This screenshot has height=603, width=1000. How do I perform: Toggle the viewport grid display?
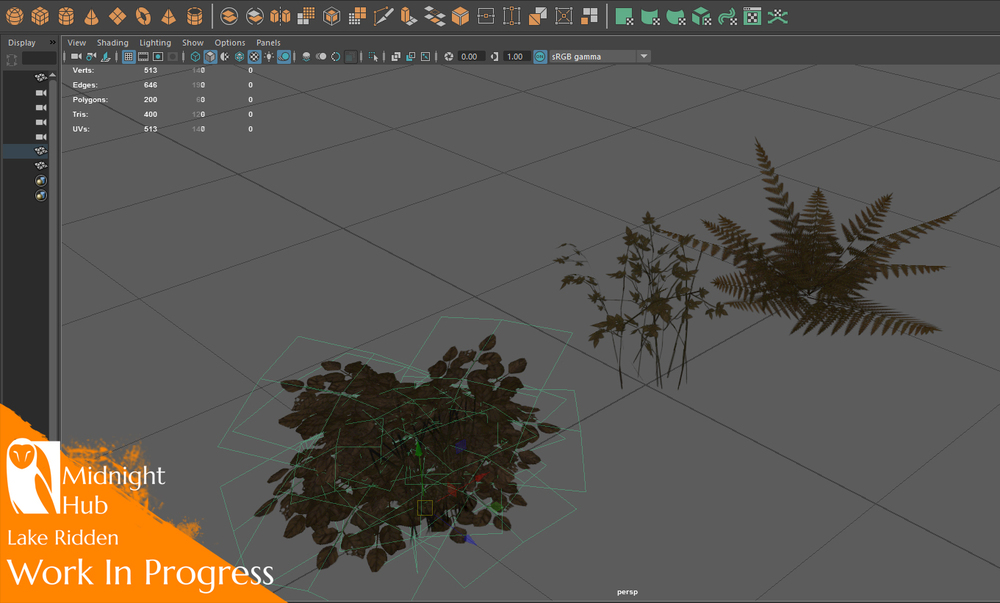(128, 57)
